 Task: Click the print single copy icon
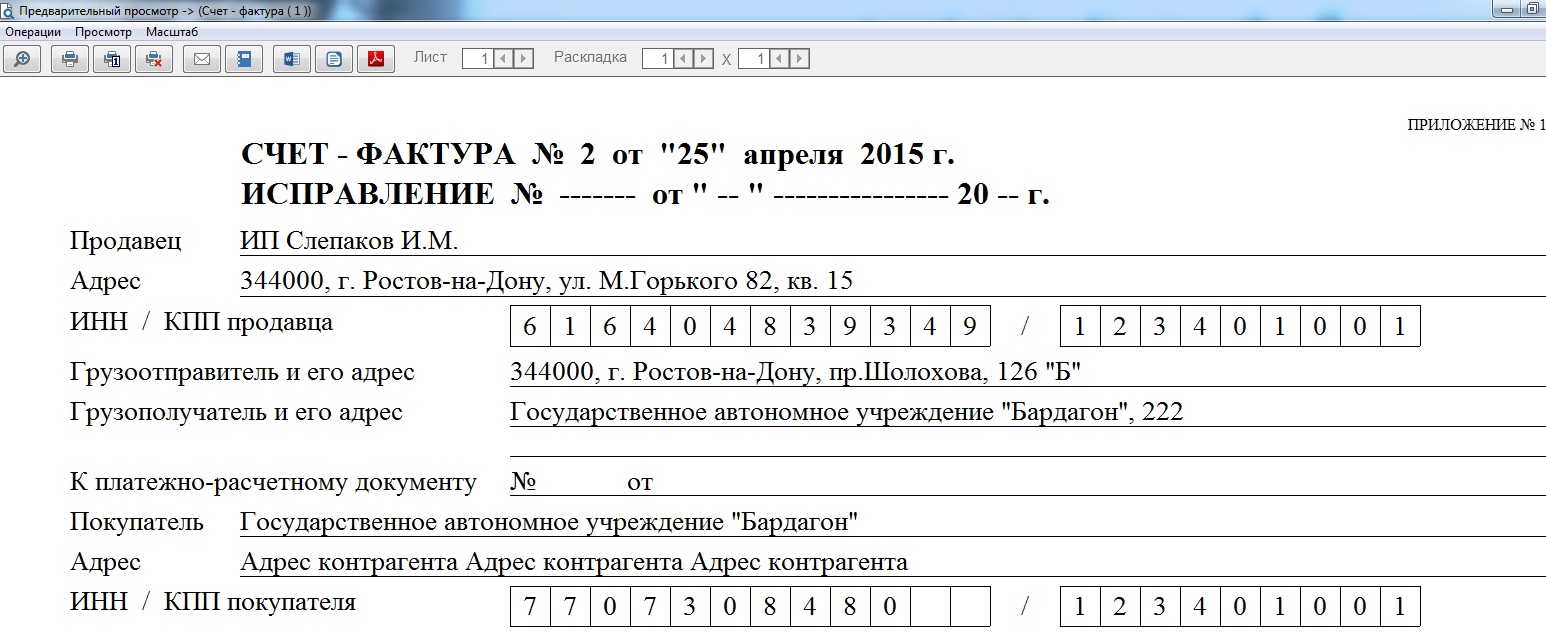coord(112,59)
